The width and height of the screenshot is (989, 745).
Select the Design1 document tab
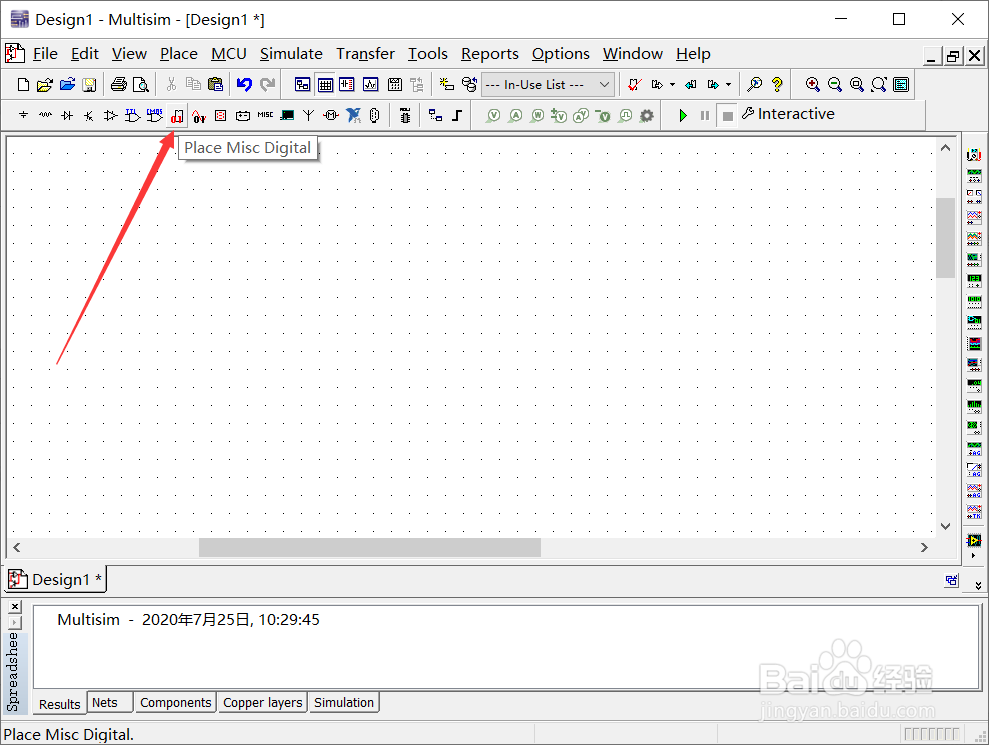[56, 579]
